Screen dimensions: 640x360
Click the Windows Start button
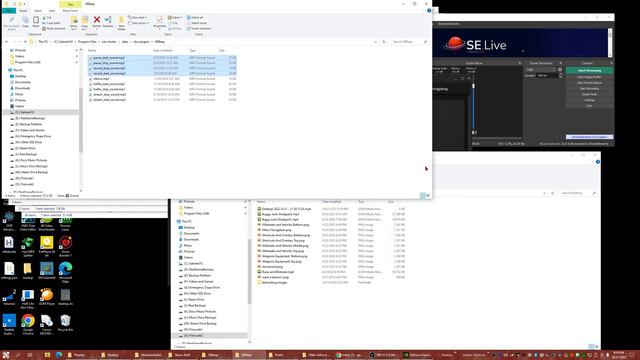point(6,355)
